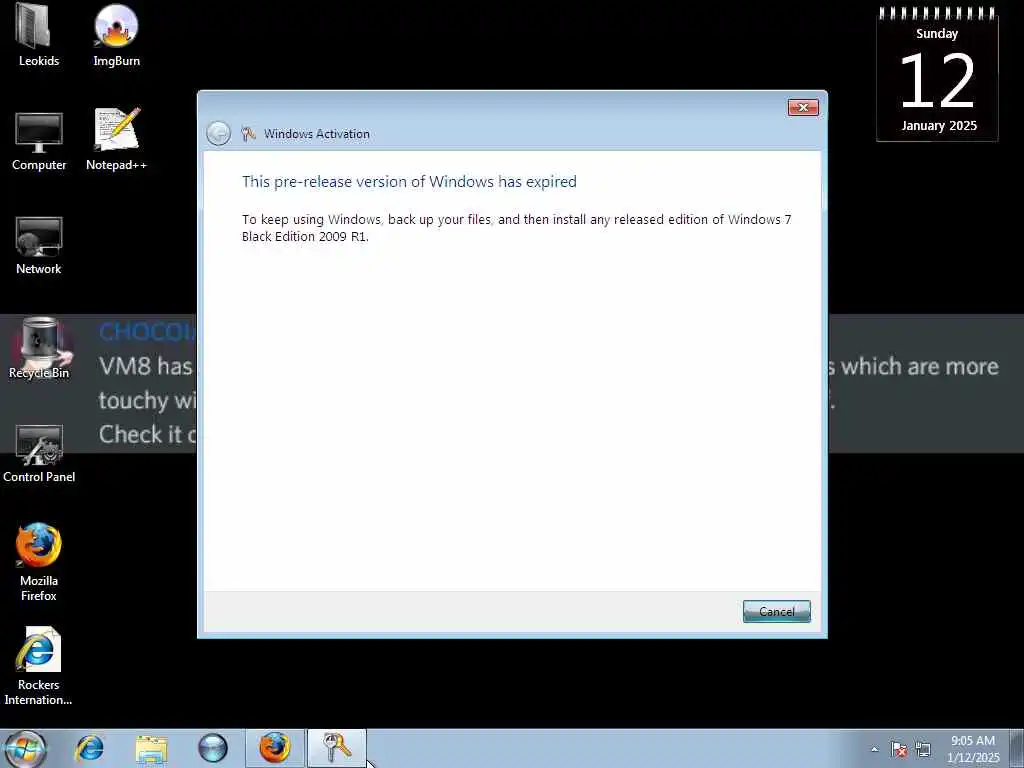Click the blue orb taskbar icon

click(x=213, y=748)
